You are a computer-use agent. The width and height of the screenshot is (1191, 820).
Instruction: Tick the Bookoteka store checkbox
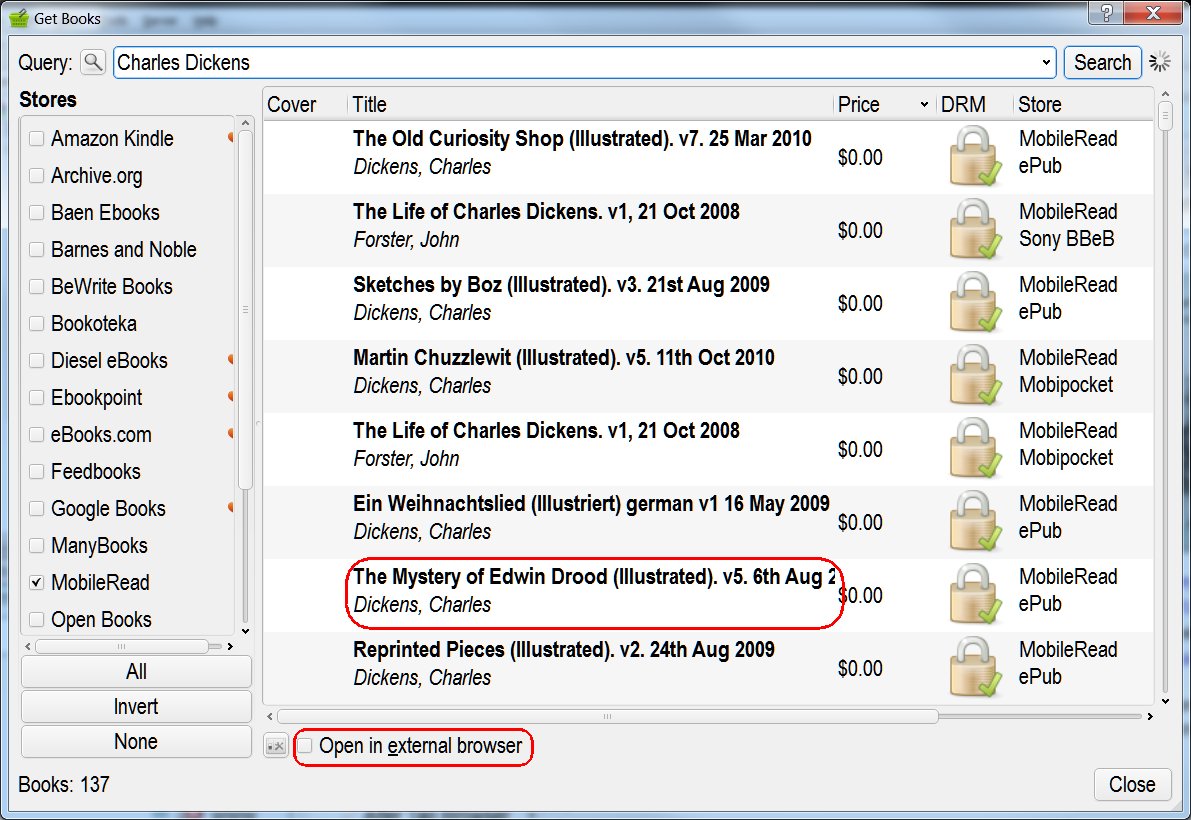(x=36, y=323)
